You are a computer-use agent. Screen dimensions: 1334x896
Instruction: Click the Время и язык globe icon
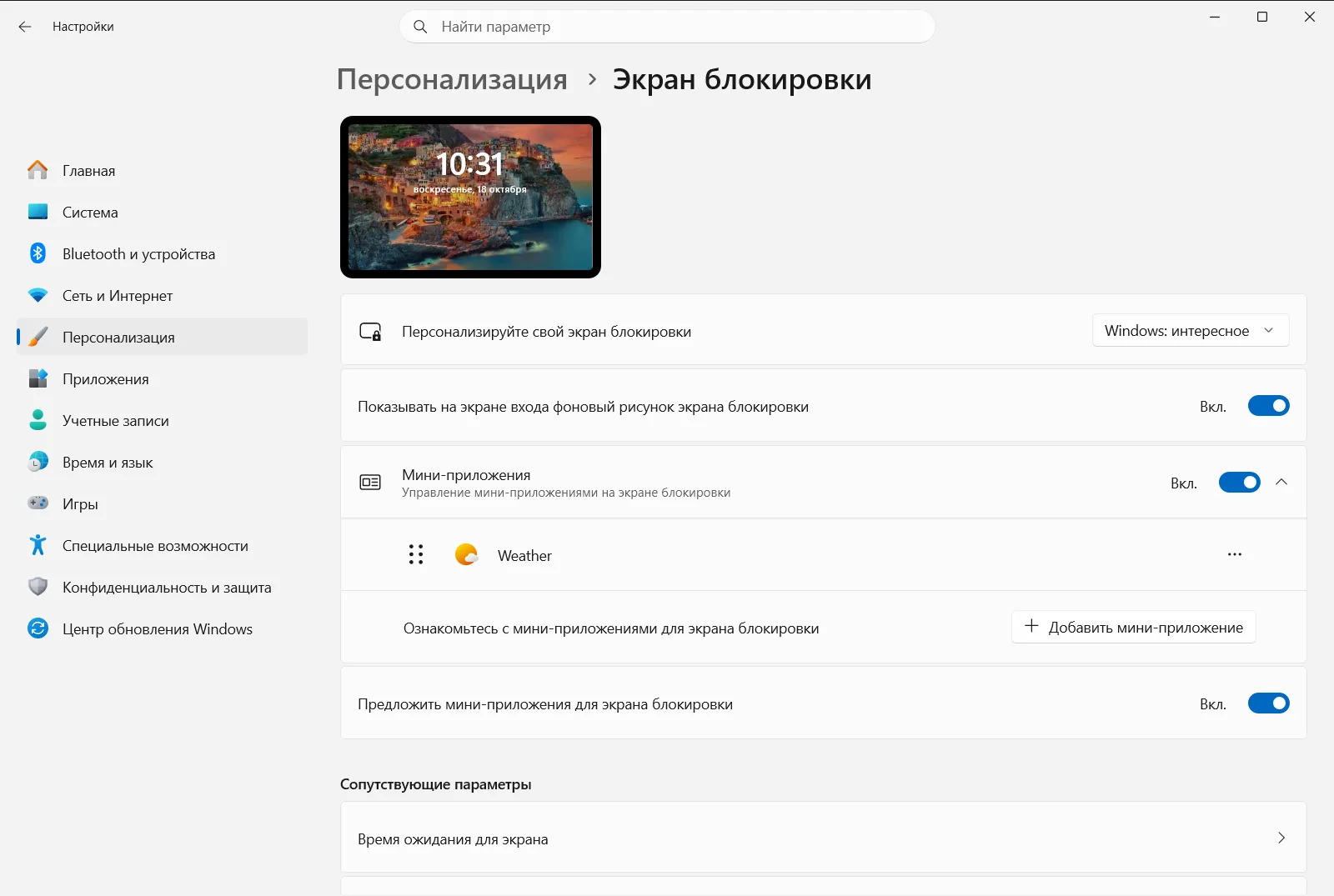tap(38, 462)
